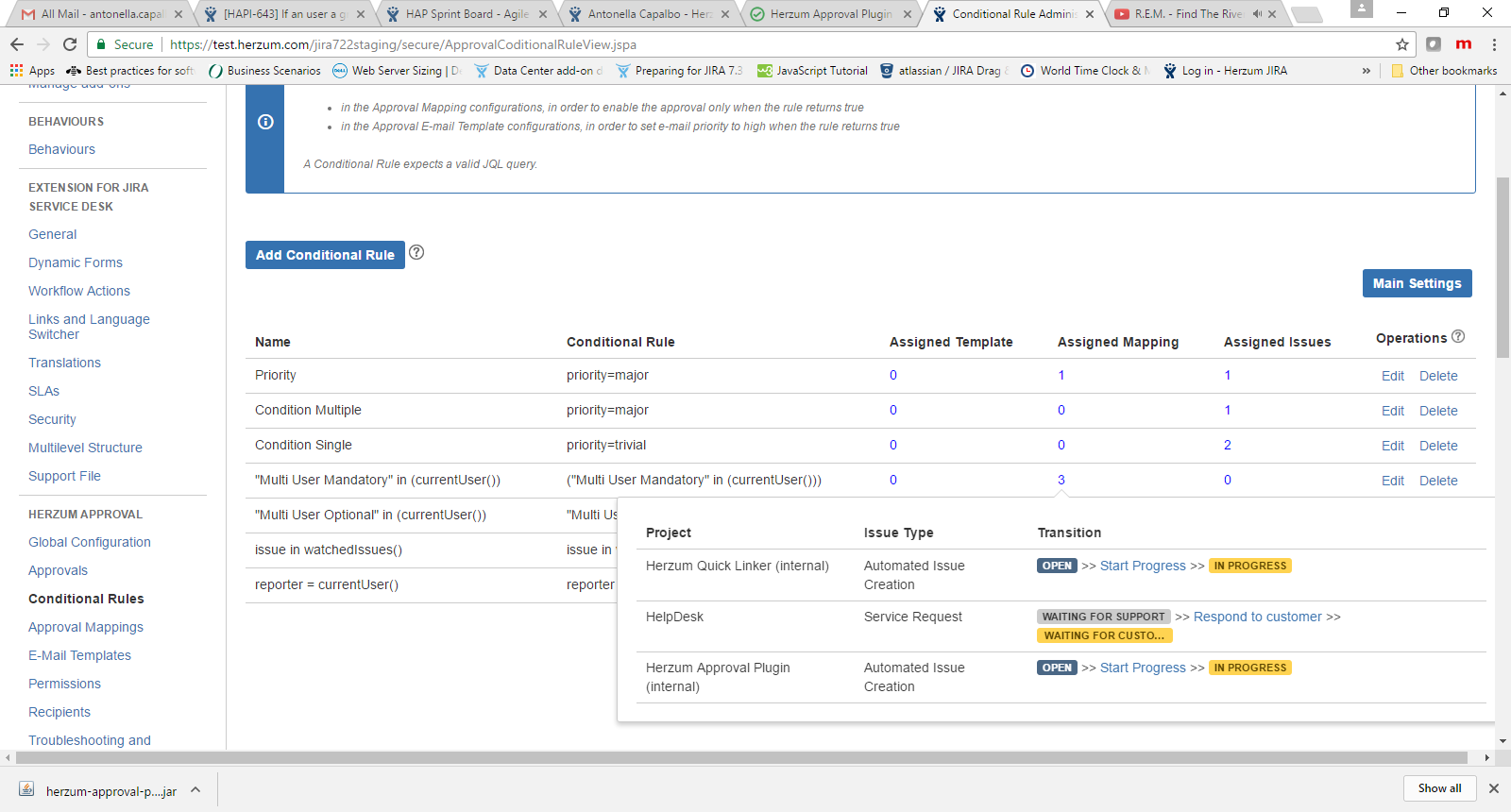This screenshot has width=1511, height=812.
Task: Open help icon next to Add Conditional Rule
Action: [416, 252]
